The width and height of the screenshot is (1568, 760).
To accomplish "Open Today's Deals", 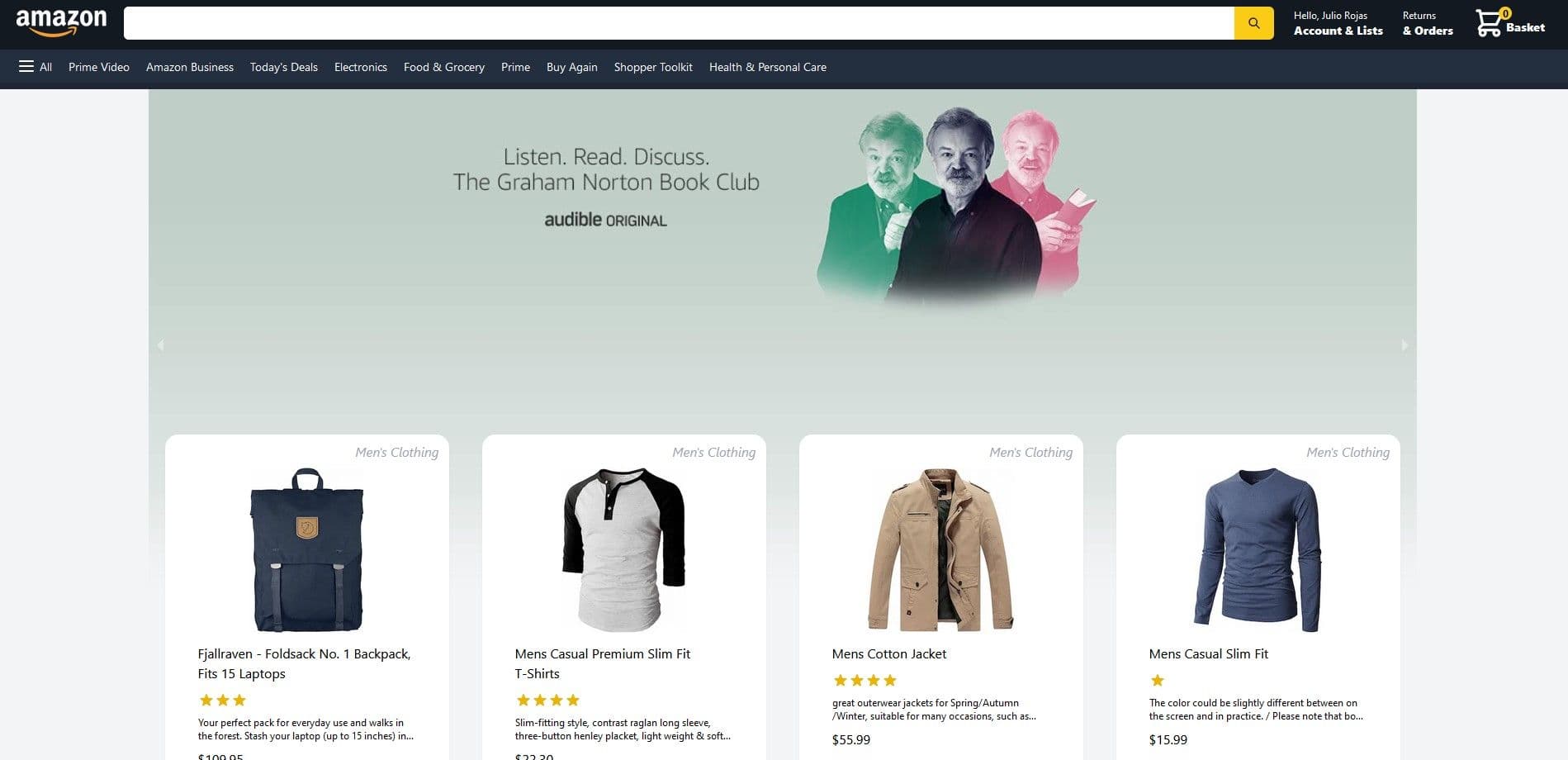I will [283, 67].
